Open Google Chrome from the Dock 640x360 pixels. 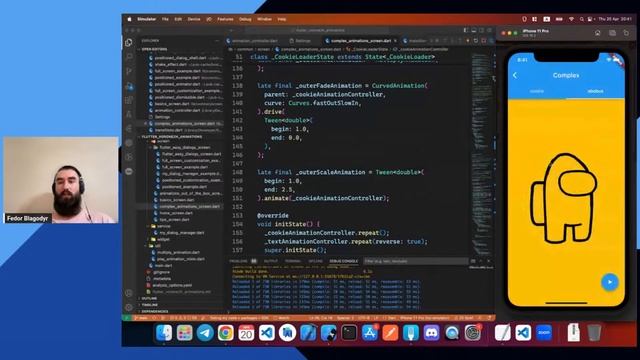click(225, 333)
